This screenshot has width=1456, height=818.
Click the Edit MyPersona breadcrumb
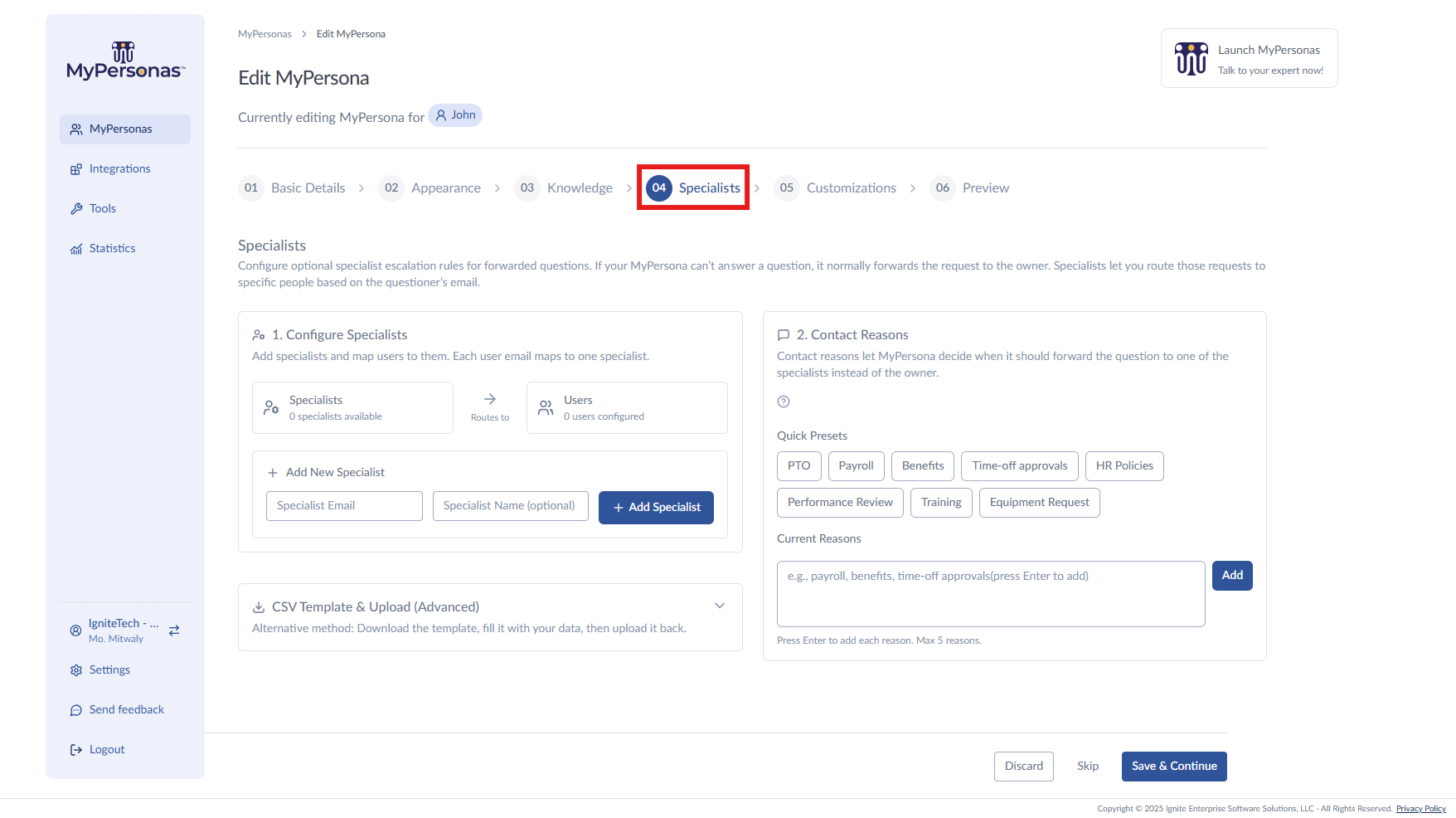pyautogui.click(x=351, y=34)
